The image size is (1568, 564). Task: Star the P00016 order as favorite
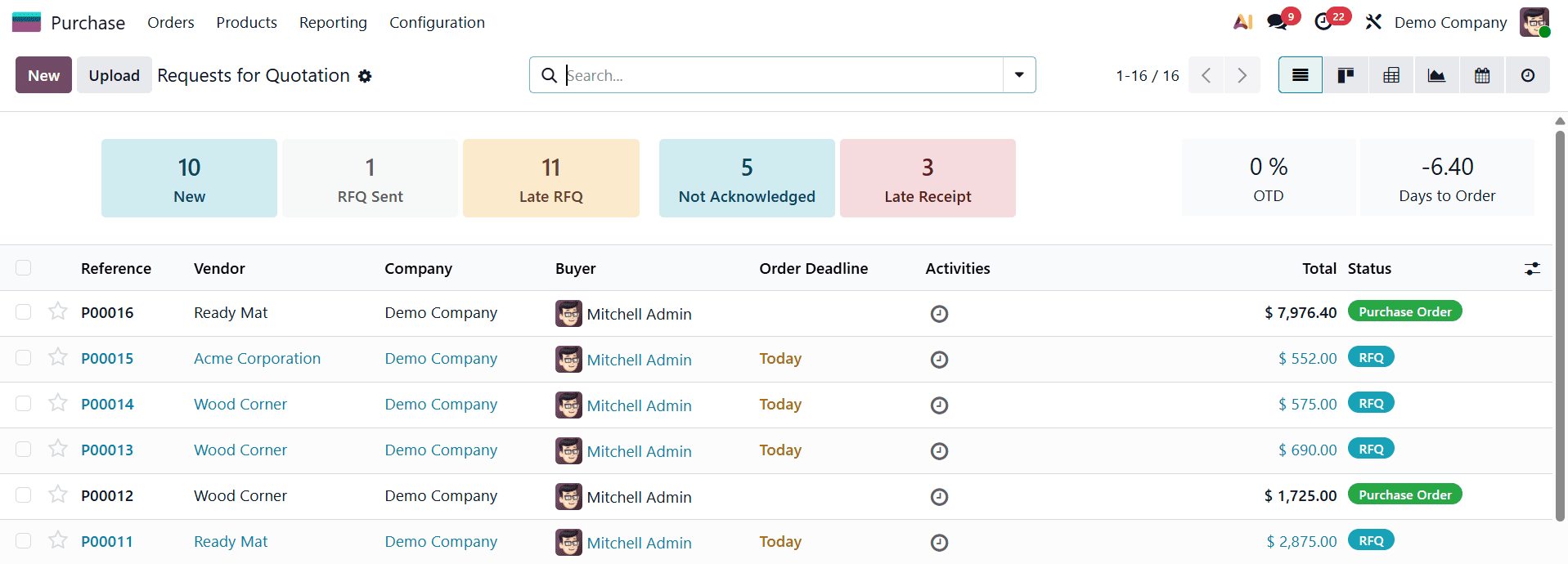[x=57, y=311]
